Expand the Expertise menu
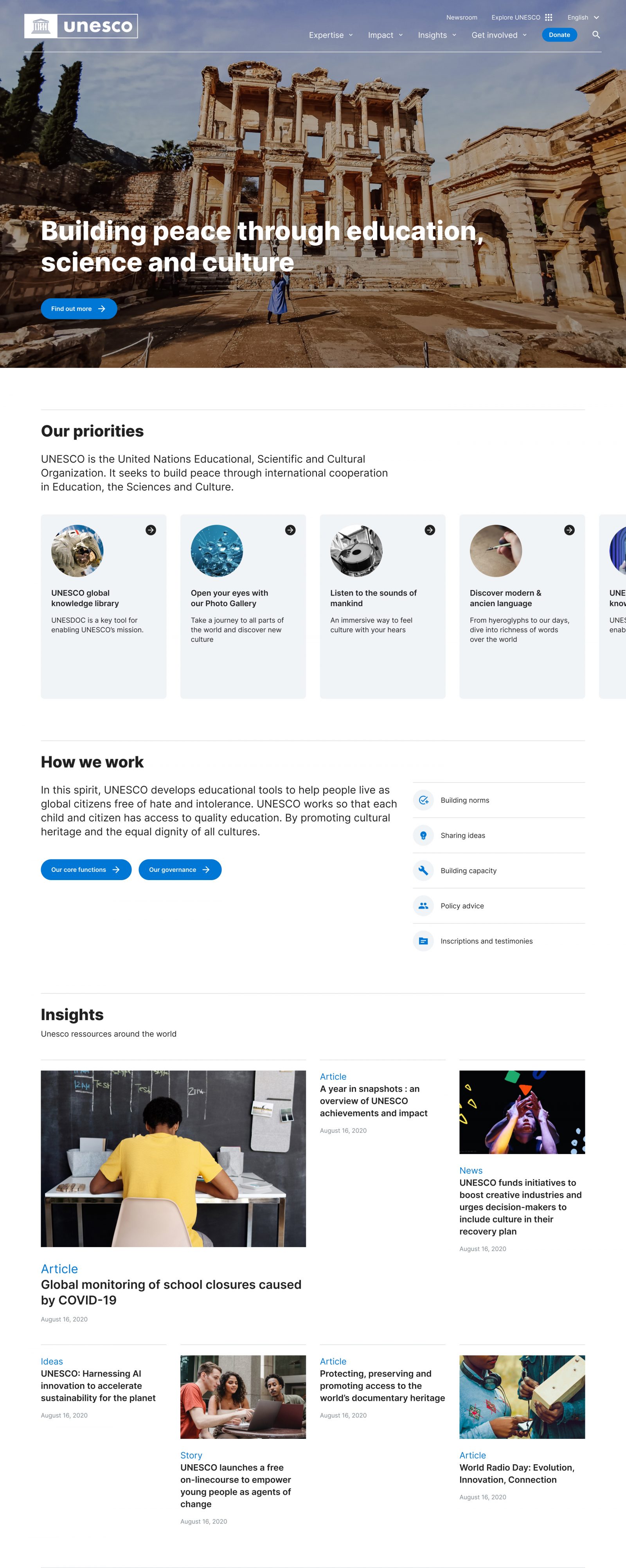626x1568 pixels. pyautogui.click(x=331, y=35)
